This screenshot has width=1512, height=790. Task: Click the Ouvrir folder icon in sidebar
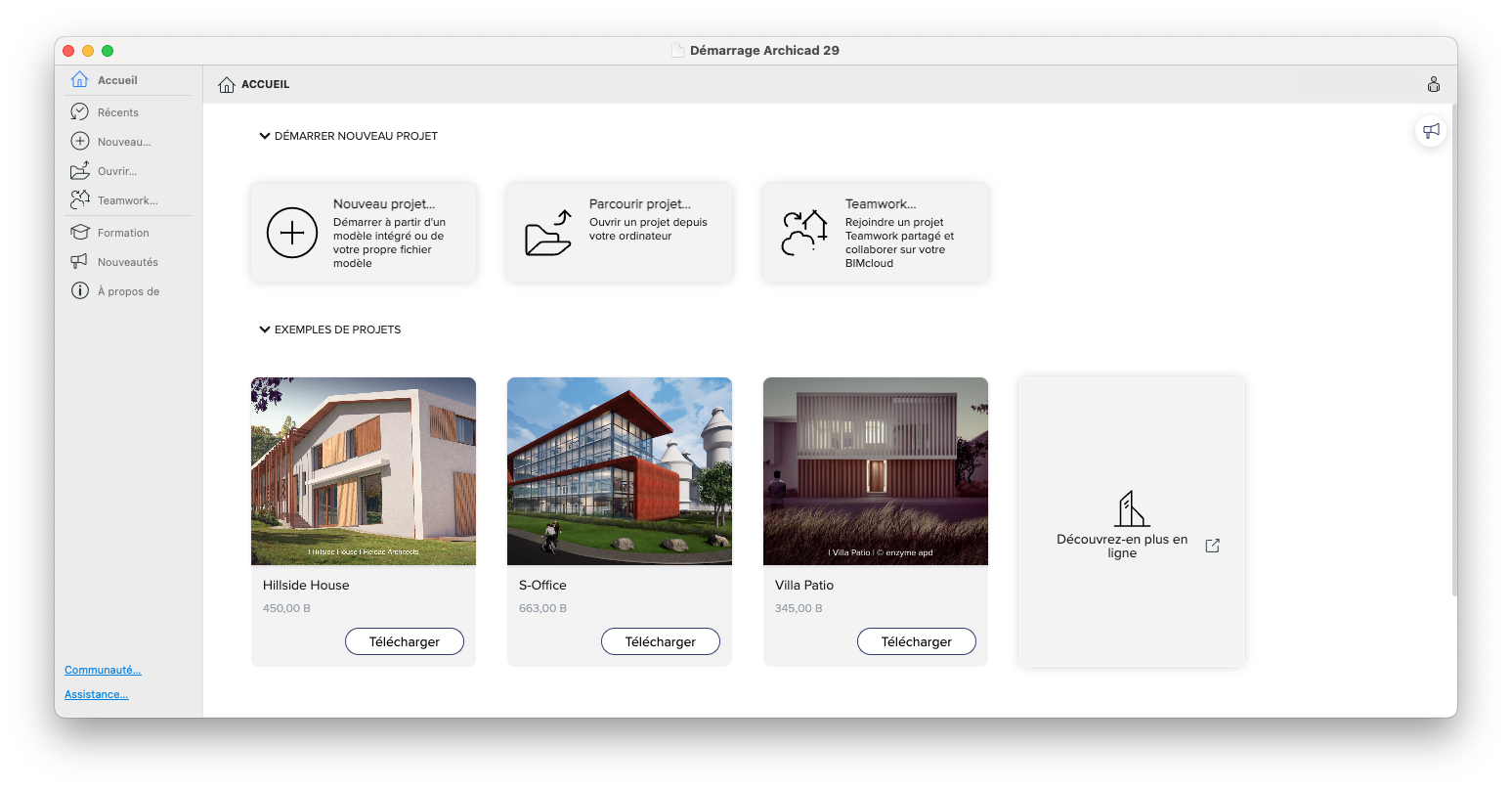pos(80,170)
